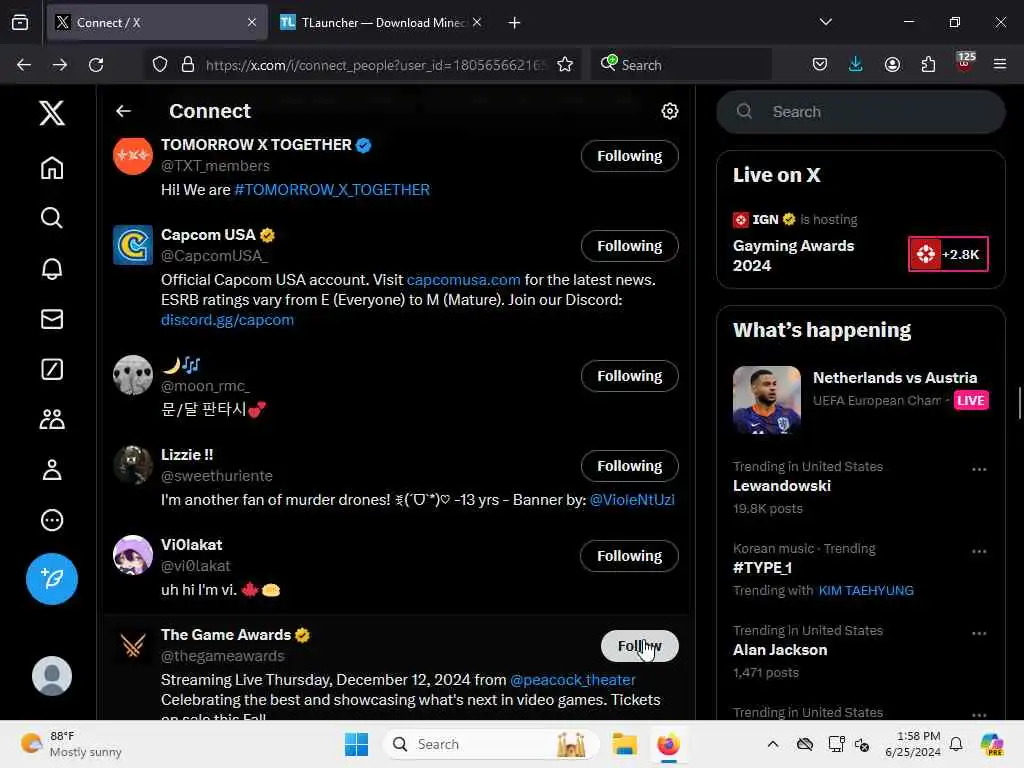Open Lewandowski trending topic
This screenshot has width=1024, height=768.
point(781,486)
